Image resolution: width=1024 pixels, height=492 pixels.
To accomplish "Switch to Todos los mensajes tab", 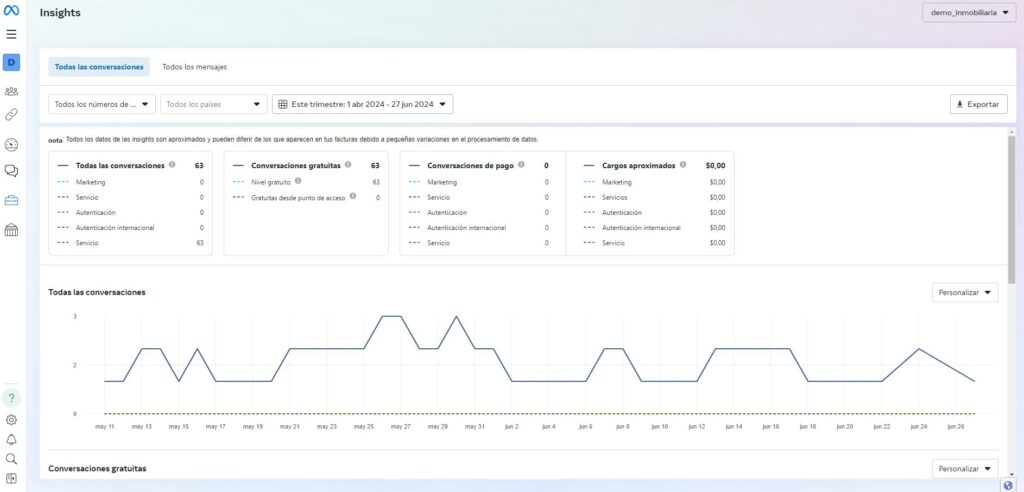I will click(194, 67).
